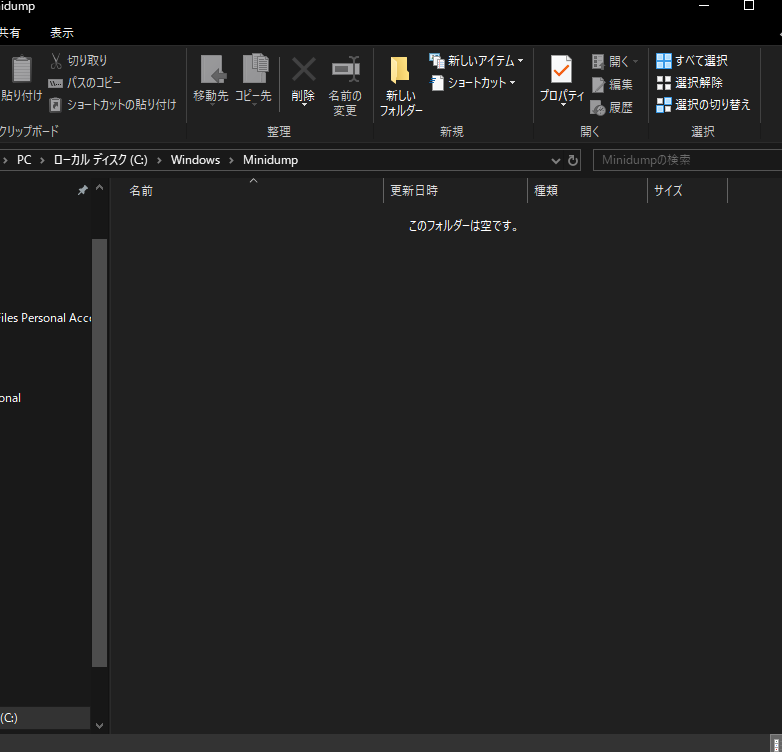Open the コピー先 copy-to button
Viewport: 782px width, 752px height.
(254, 78)
